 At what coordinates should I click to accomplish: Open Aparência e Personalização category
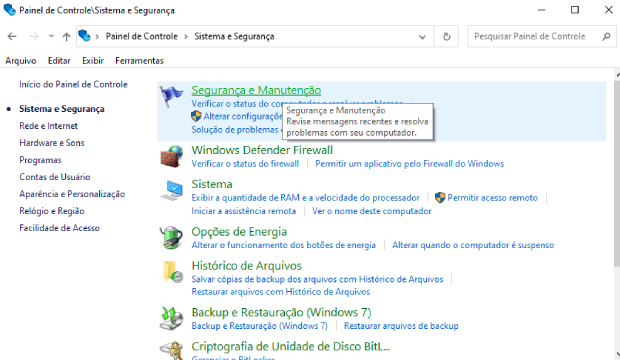coord(72,194)
